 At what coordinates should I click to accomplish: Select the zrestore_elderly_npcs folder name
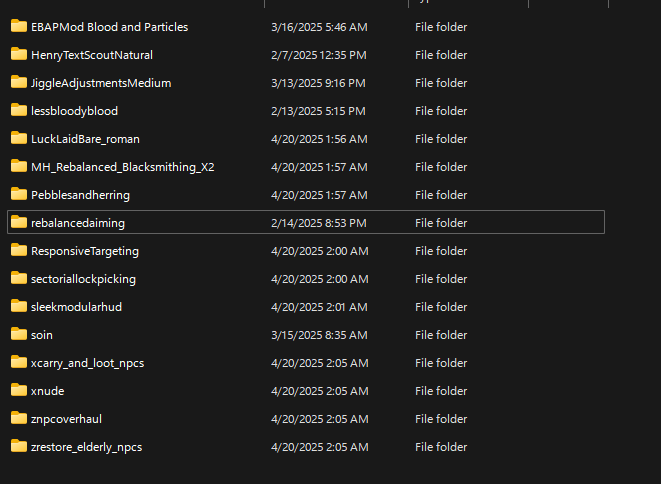pyautogui.click(x=86, y=447)
